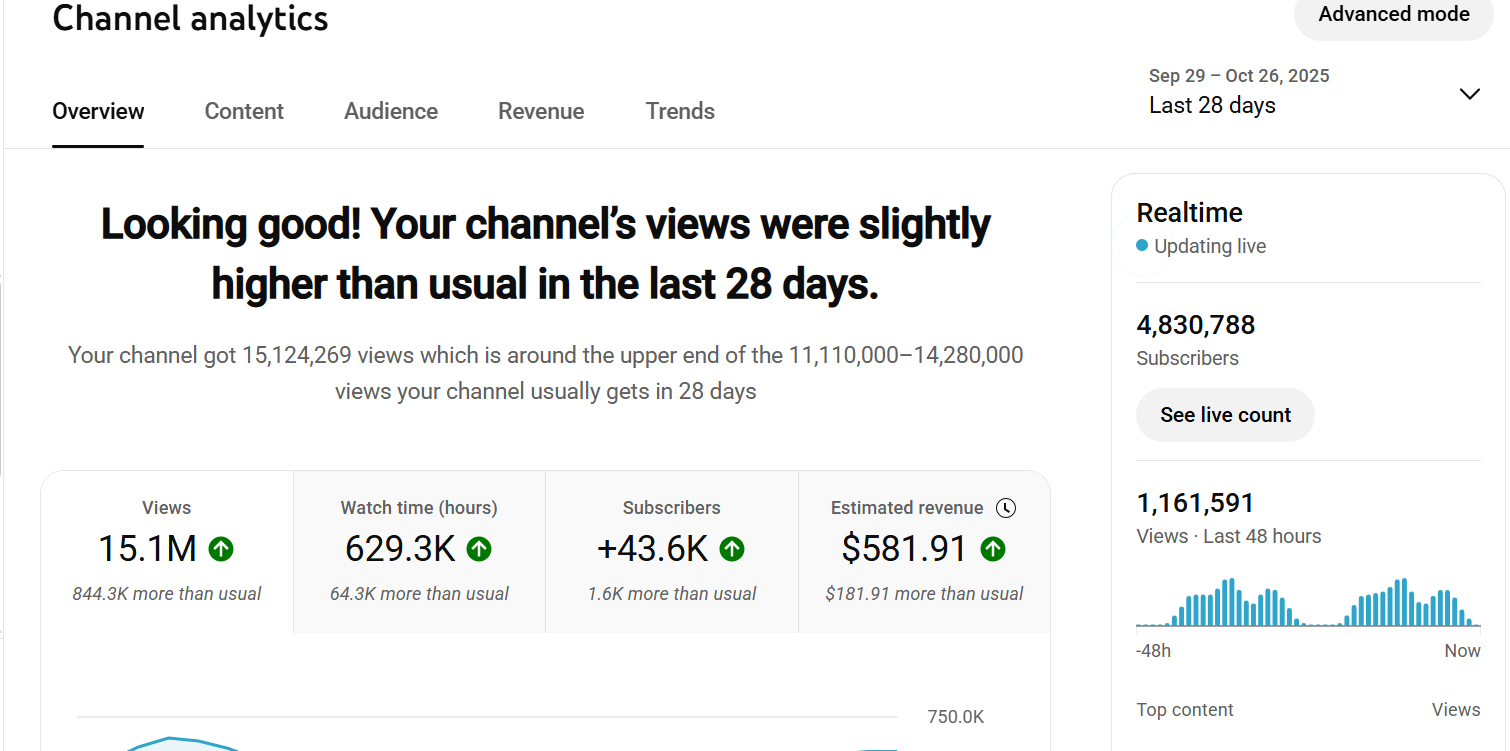Image resolution: width=1510 pixels, height=751 pixels.
Task: Click green up arrow beside Estimated revenue
Action: tap(992, 549)
